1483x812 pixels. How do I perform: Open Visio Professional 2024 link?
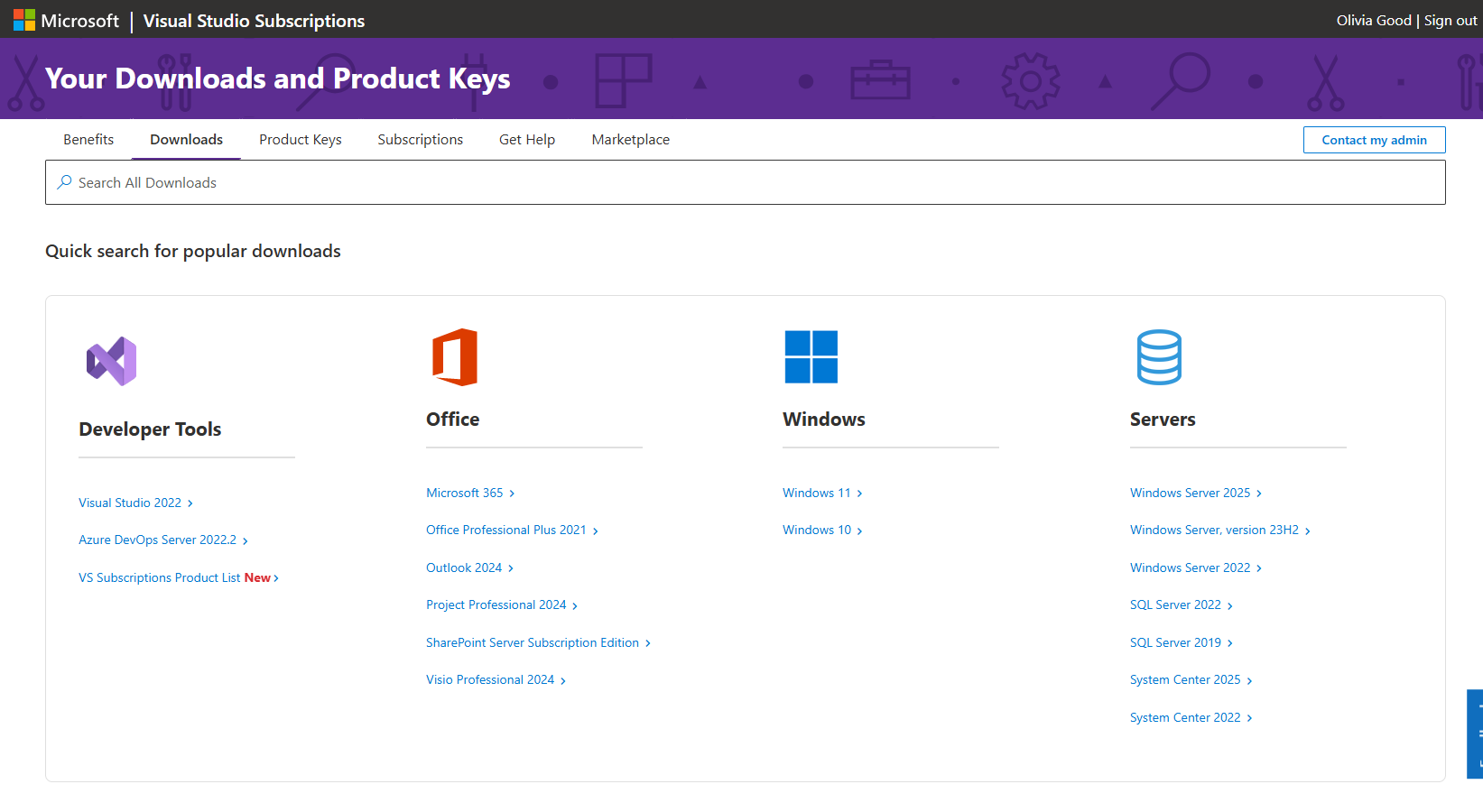tap(496, 680)
